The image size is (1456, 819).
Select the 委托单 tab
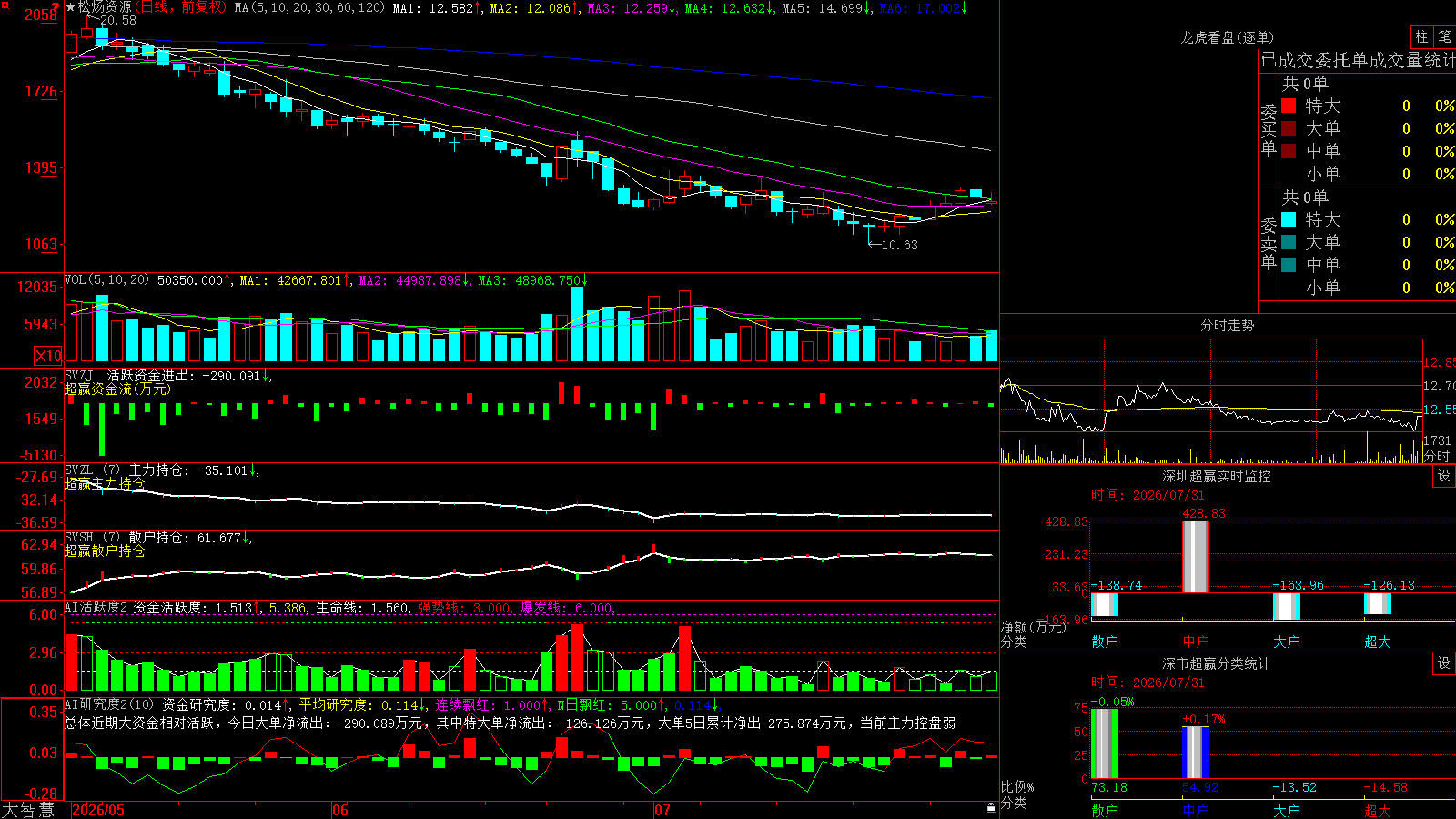pos(1342,60)
